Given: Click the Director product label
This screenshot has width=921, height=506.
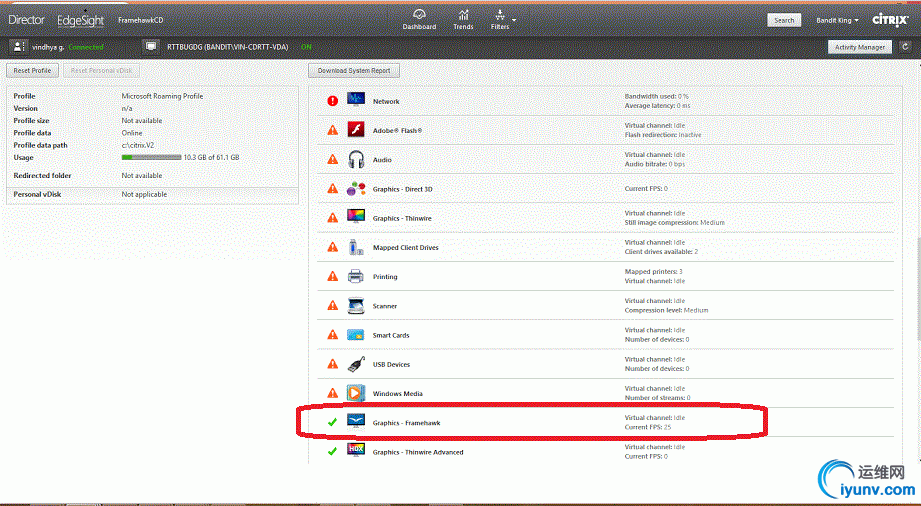Looking at the screenshot, I should coord(26,20).
